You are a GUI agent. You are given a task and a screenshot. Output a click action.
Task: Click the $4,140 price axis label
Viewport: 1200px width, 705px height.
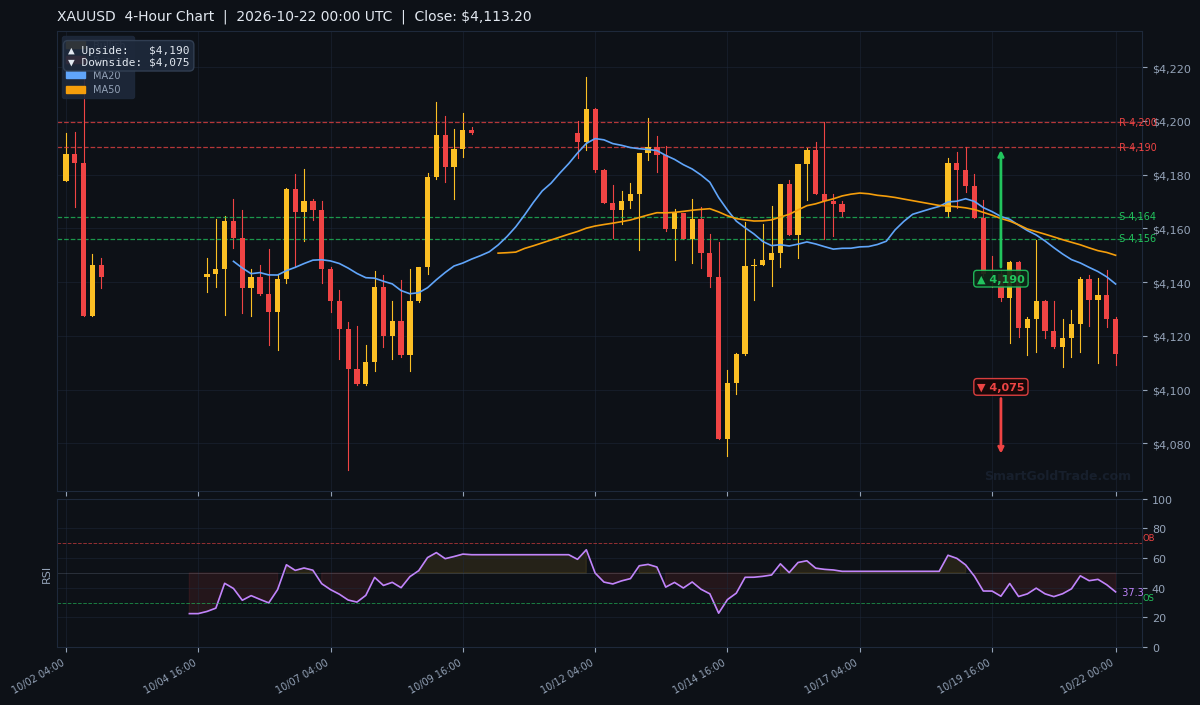pyautogui.click(x=1170, y=284)
